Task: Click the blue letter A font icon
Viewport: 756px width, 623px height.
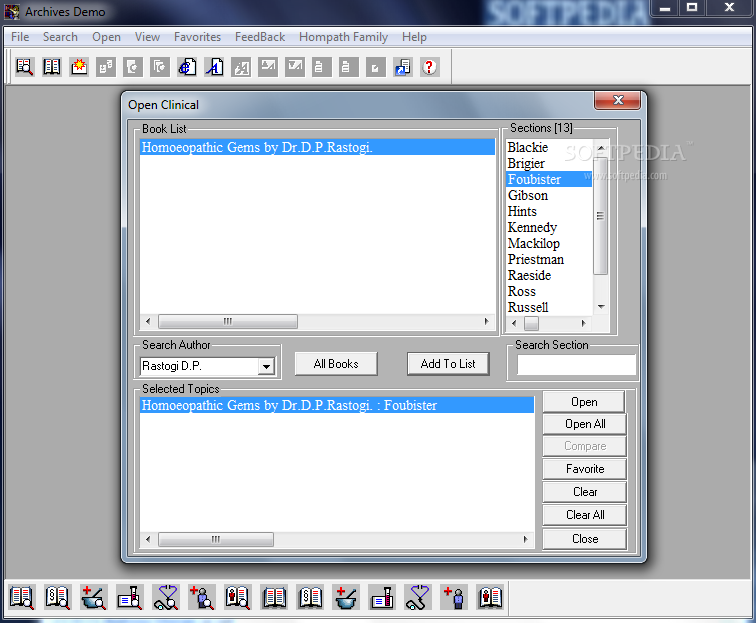Action: tap(214, 67)
